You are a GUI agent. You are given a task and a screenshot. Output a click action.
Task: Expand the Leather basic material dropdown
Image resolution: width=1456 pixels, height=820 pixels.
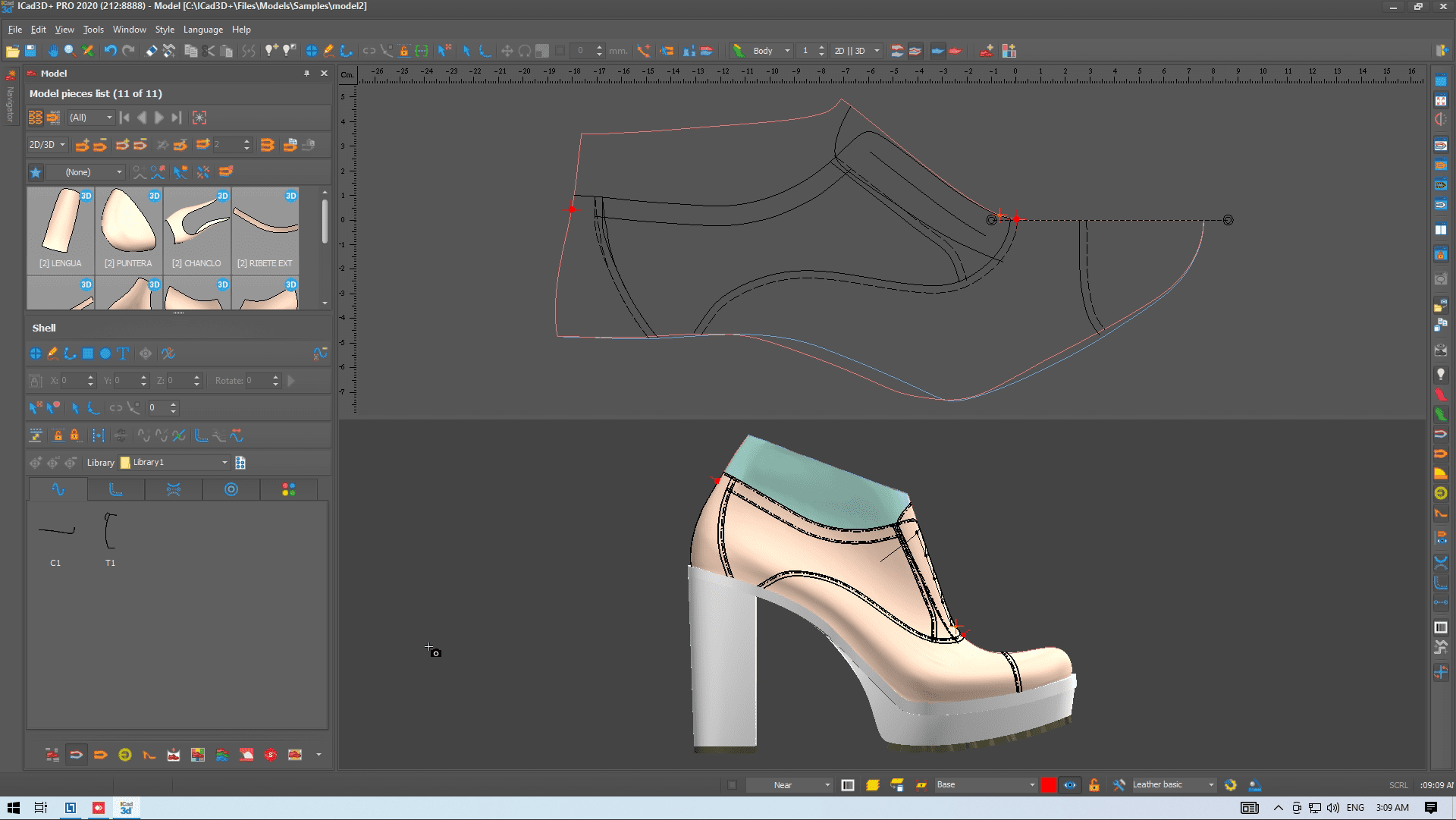pos(1210,785)
